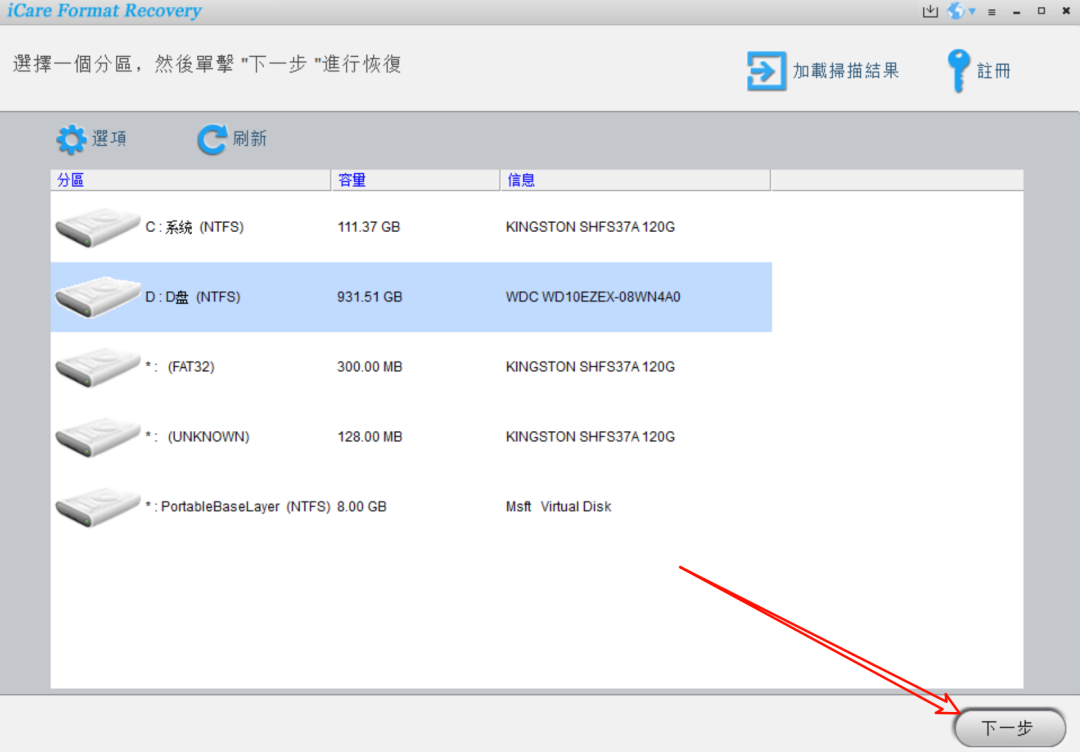Viewport: 1080px width, 752px height.
Task: Close the iCare Format Recovery window
Action: click(1066, 11)
